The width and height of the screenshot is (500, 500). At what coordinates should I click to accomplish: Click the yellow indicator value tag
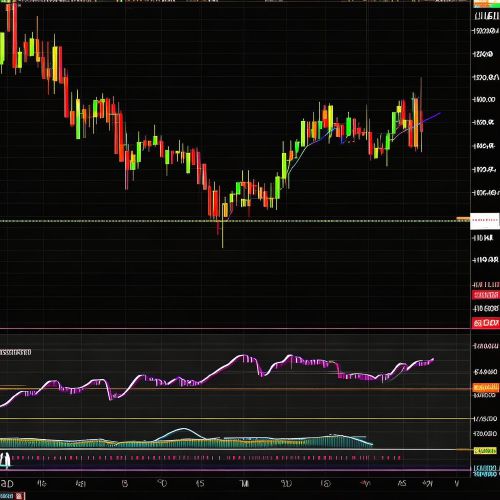click(485, 451)
